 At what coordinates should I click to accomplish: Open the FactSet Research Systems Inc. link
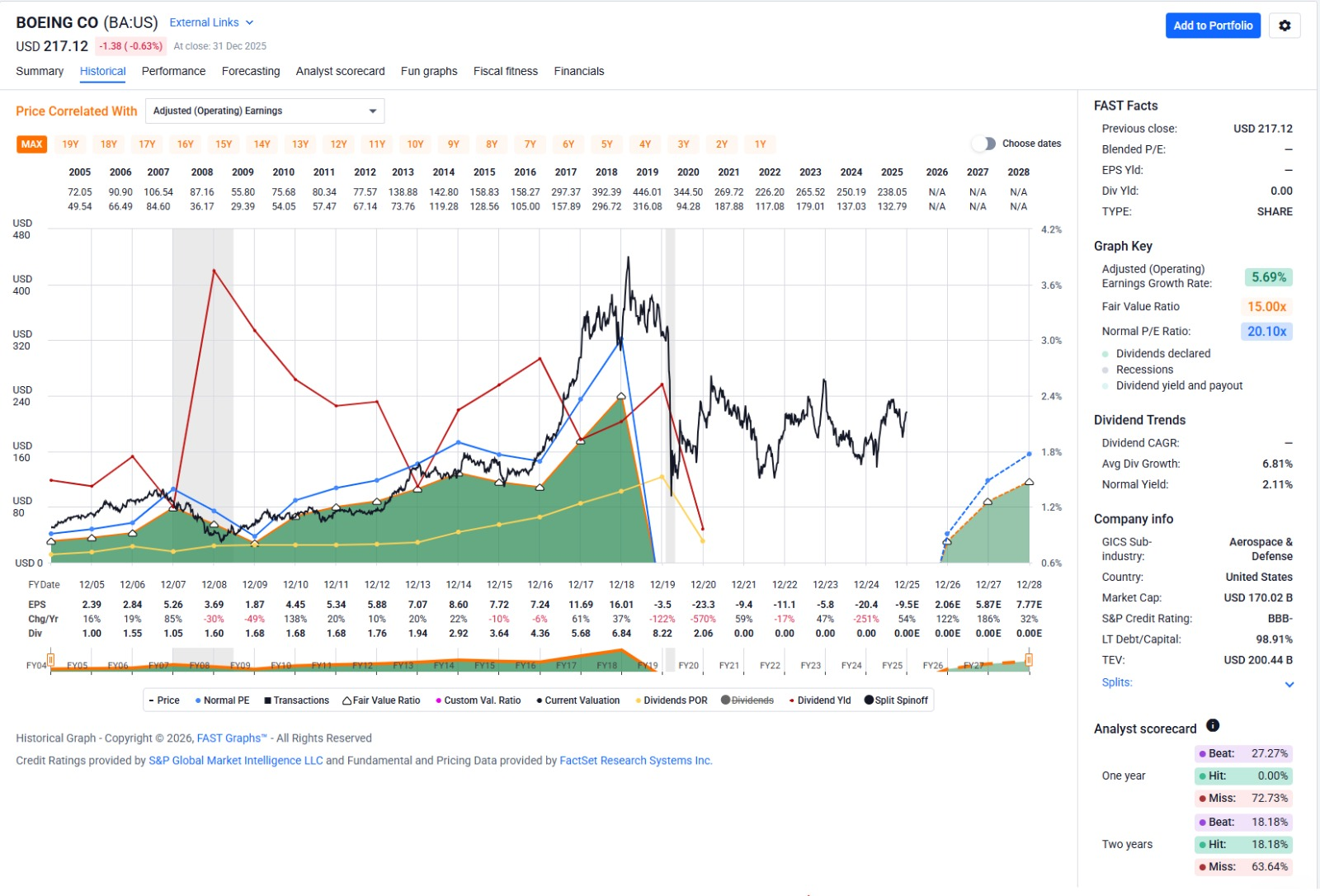[x=635, y=761]
